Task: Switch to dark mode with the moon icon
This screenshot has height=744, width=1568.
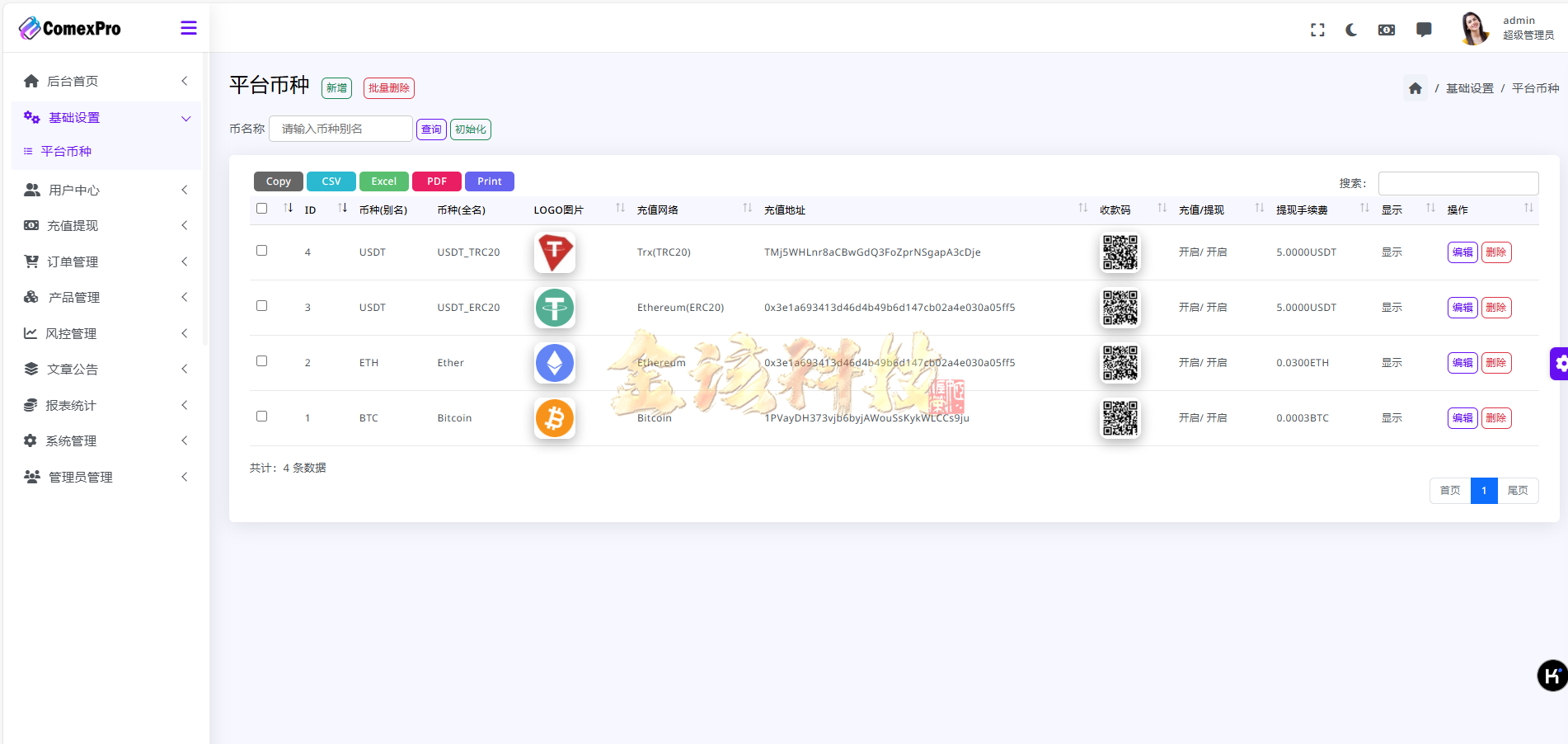Action: [x=1351, y=29]
